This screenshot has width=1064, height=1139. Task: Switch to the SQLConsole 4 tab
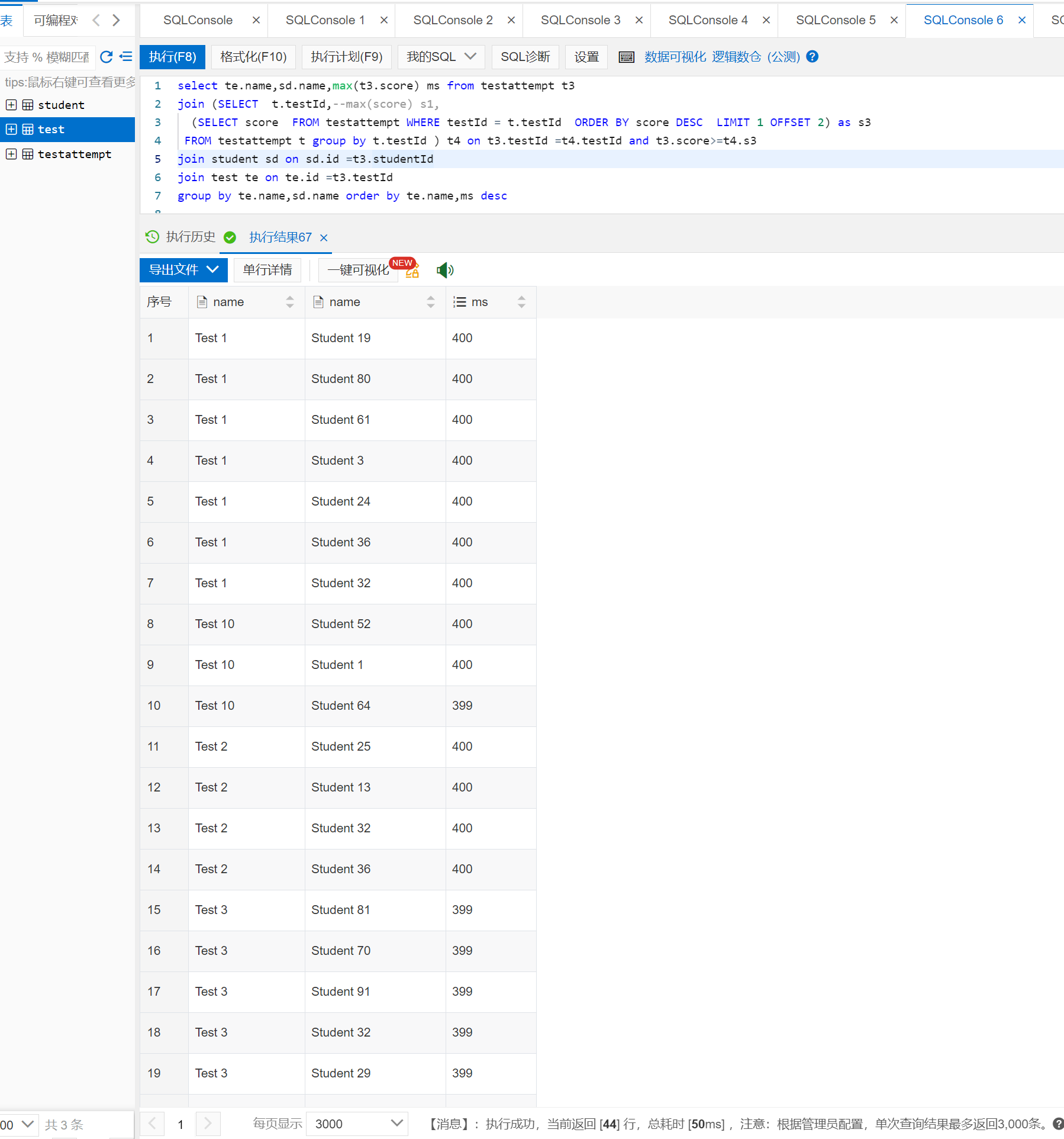click(x=708, y=20)
